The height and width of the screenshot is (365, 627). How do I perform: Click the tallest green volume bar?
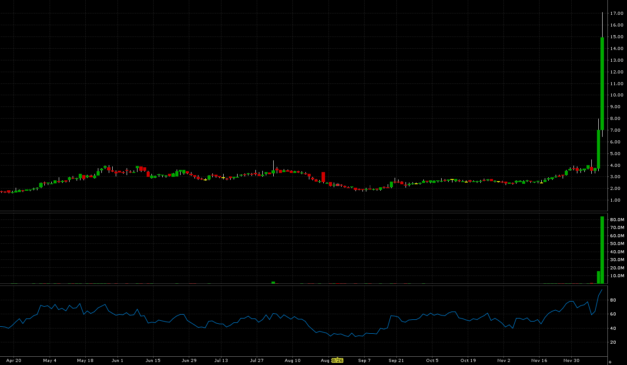tap(602, 250)
